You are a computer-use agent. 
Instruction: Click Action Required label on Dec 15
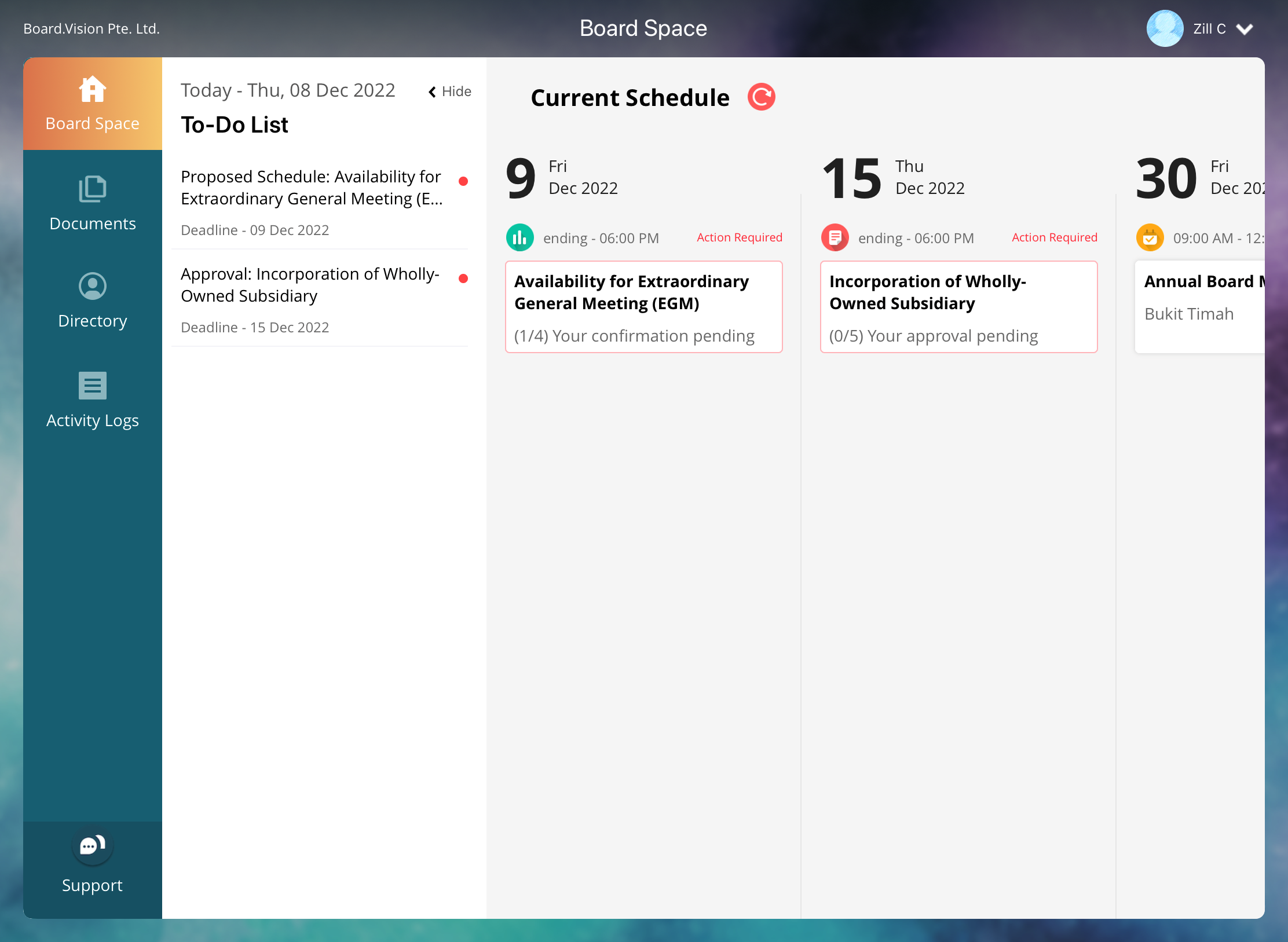(x=1054, y=237)
